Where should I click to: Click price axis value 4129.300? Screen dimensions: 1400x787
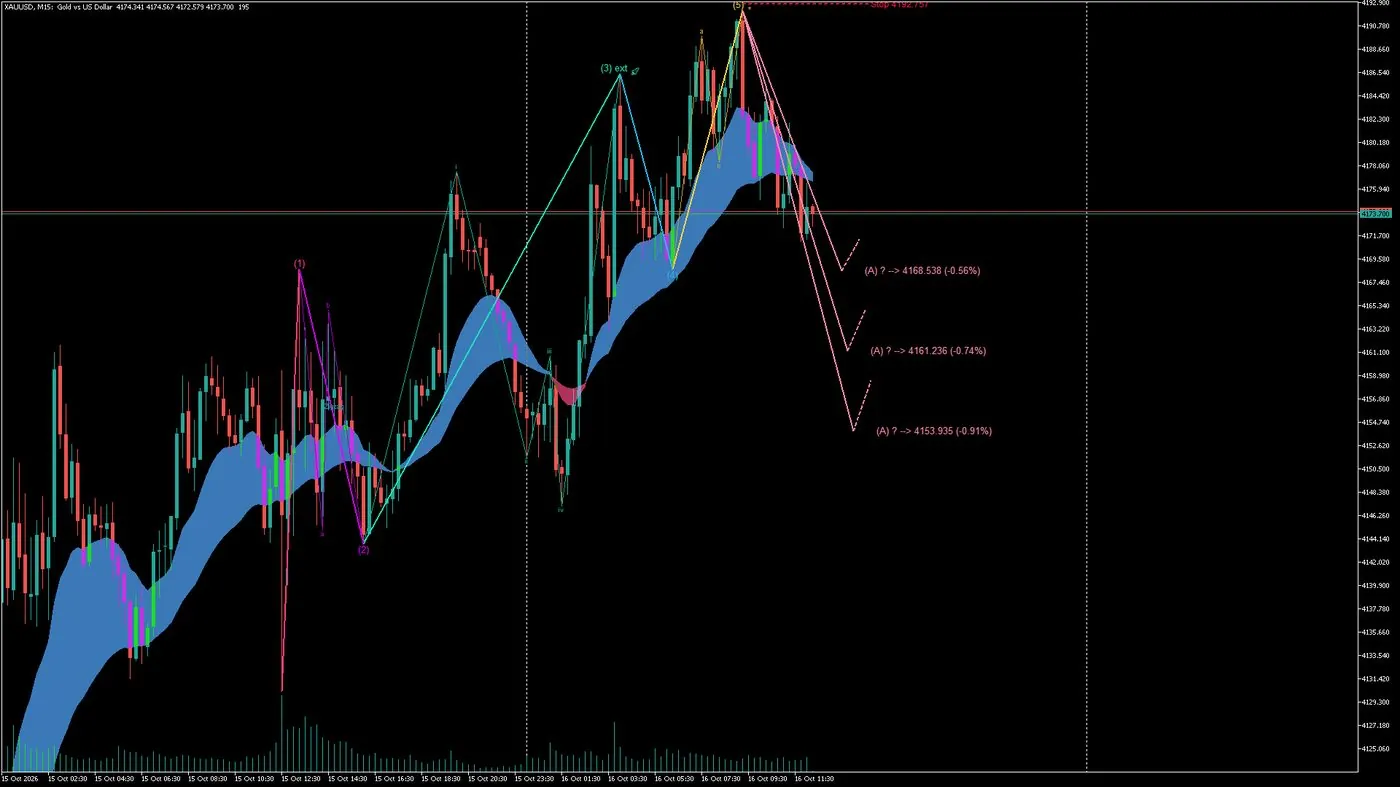tap(1376, 702)
